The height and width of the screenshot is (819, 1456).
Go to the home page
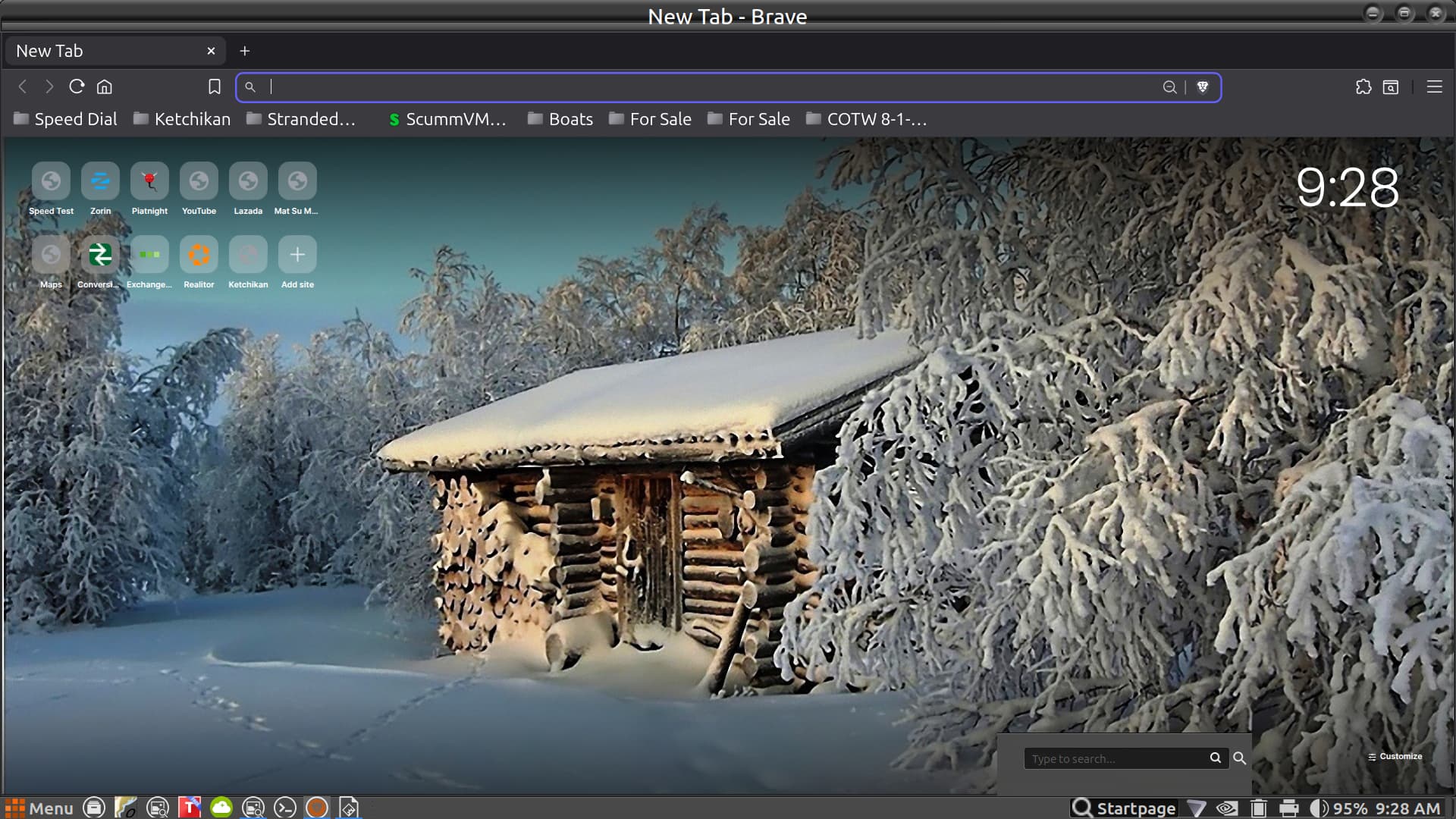(105, 86)
